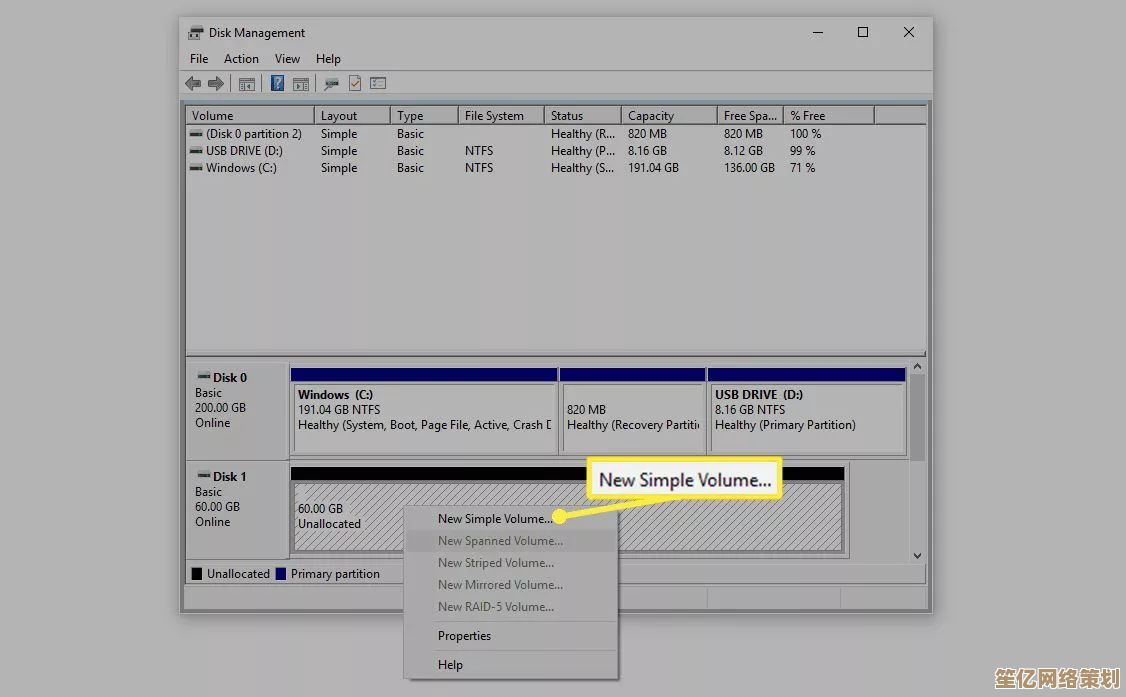Open the File menu
The height and width of the screenshot is (697, 1126).
(x=199, y=59)
